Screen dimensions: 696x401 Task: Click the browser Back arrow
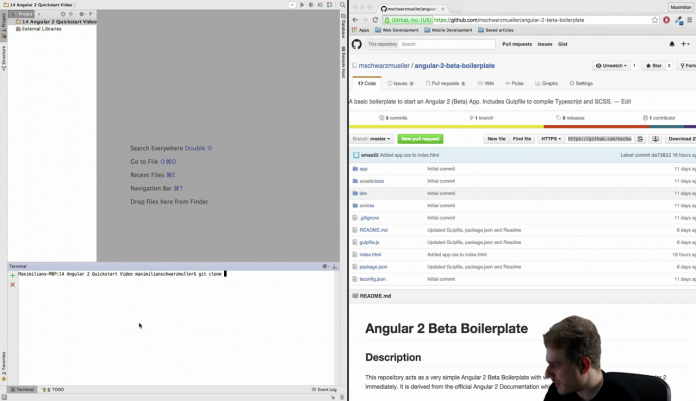click(355, 20)
